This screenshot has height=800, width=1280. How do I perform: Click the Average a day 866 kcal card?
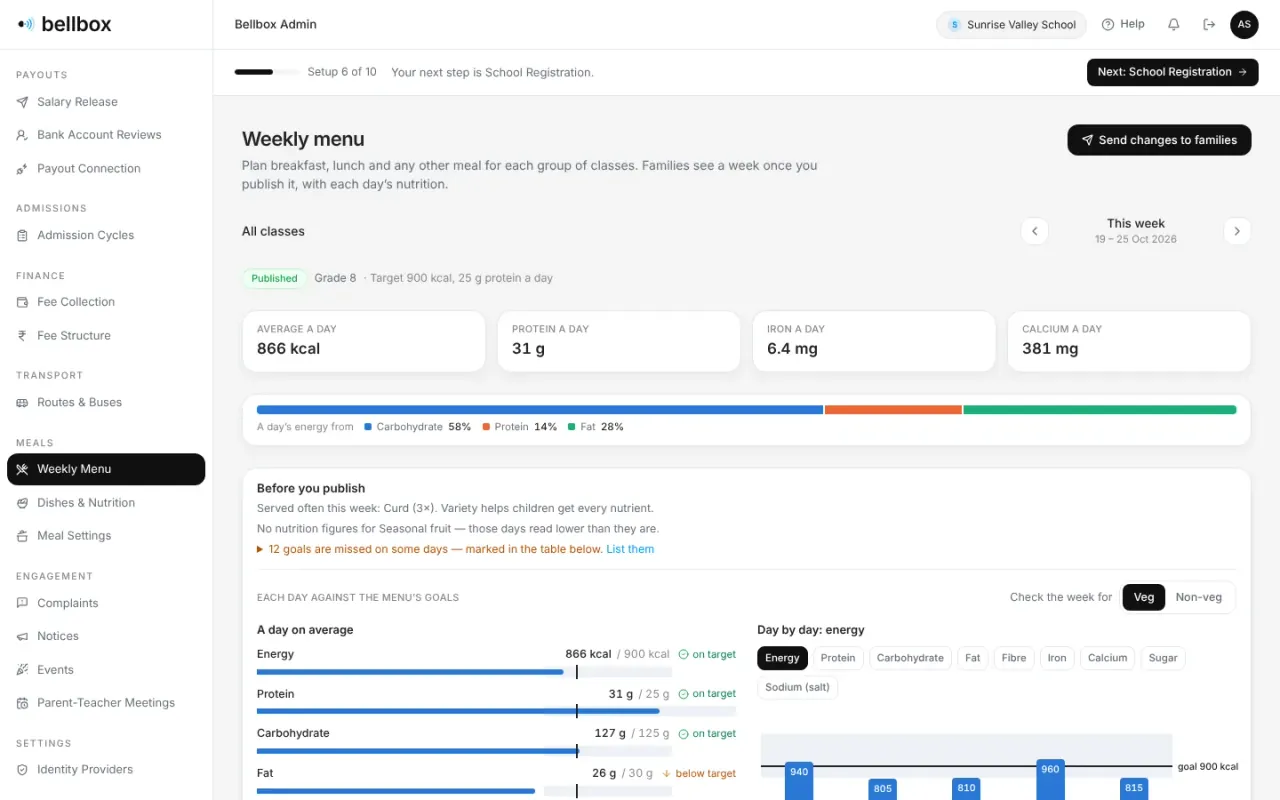point(364,341)
